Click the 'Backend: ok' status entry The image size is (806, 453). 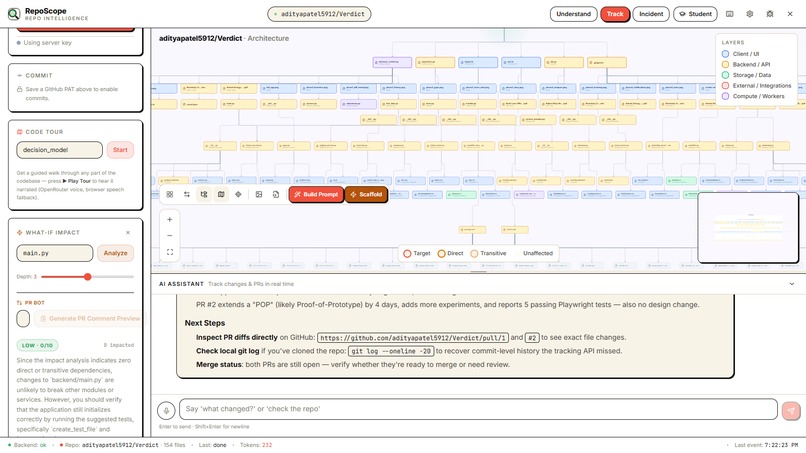tap(27, 445)
